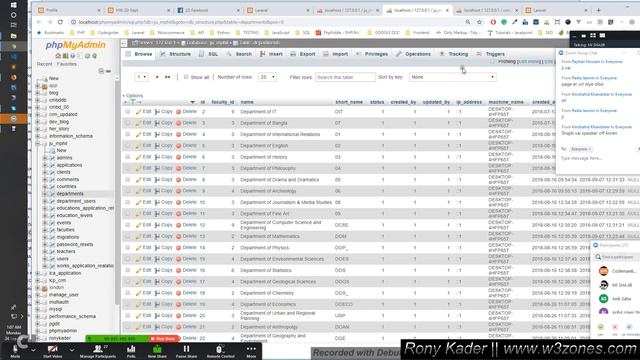Select checkbox for Department of Chemistry row
Screen dimensions: 640x360
click(128, 293)
